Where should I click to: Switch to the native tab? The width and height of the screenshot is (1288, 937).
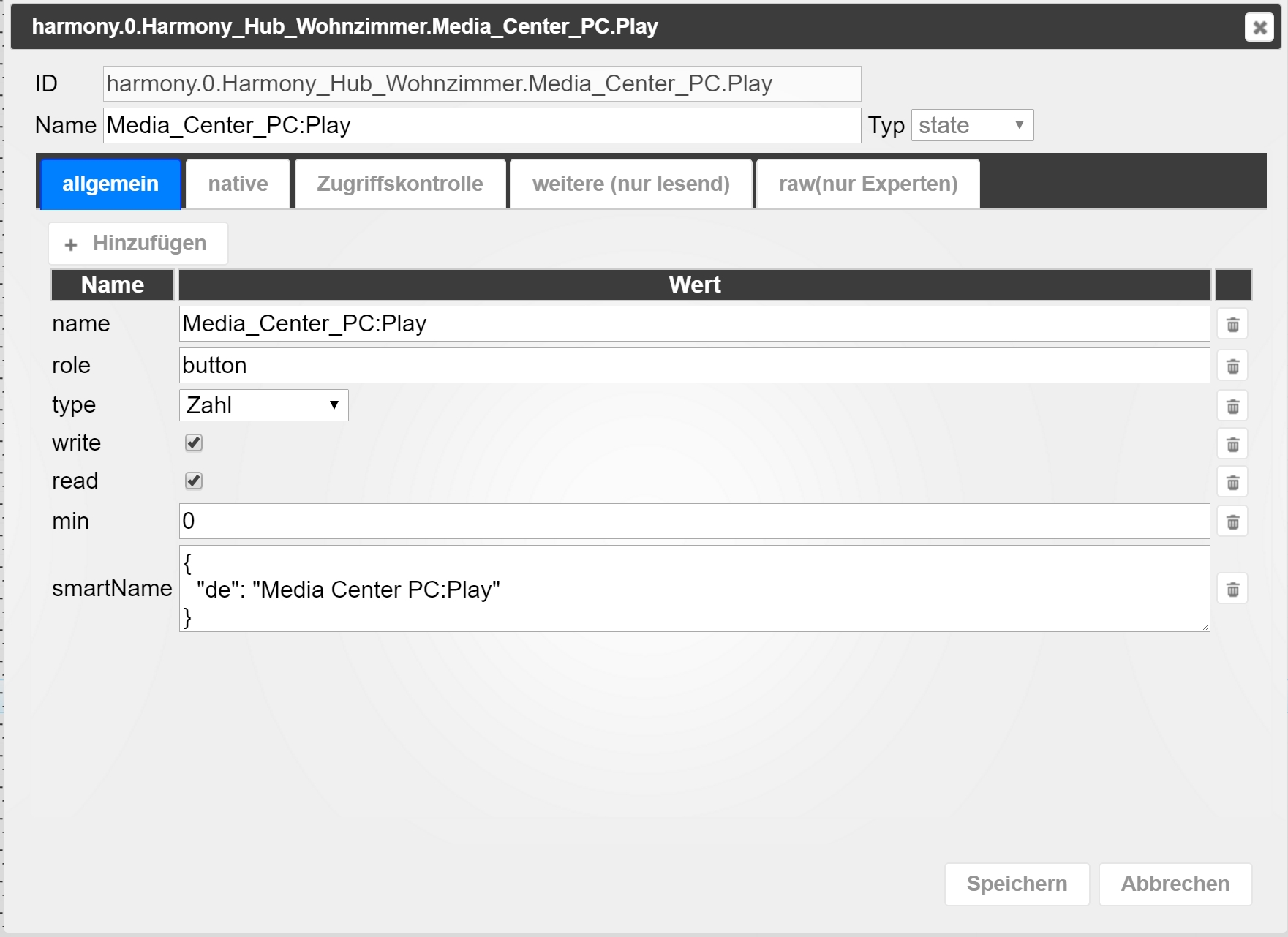coord(238,184)
